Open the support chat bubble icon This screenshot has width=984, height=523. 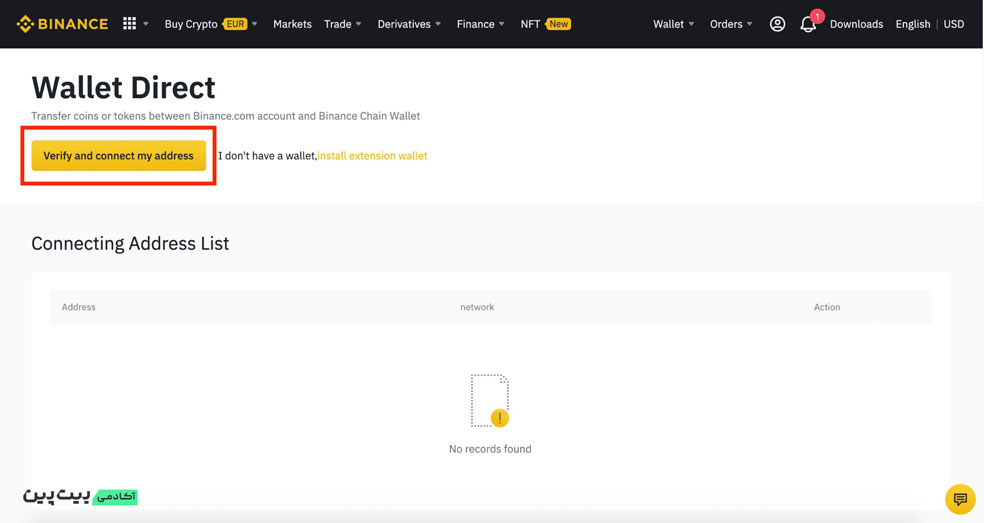click(960, 499)
